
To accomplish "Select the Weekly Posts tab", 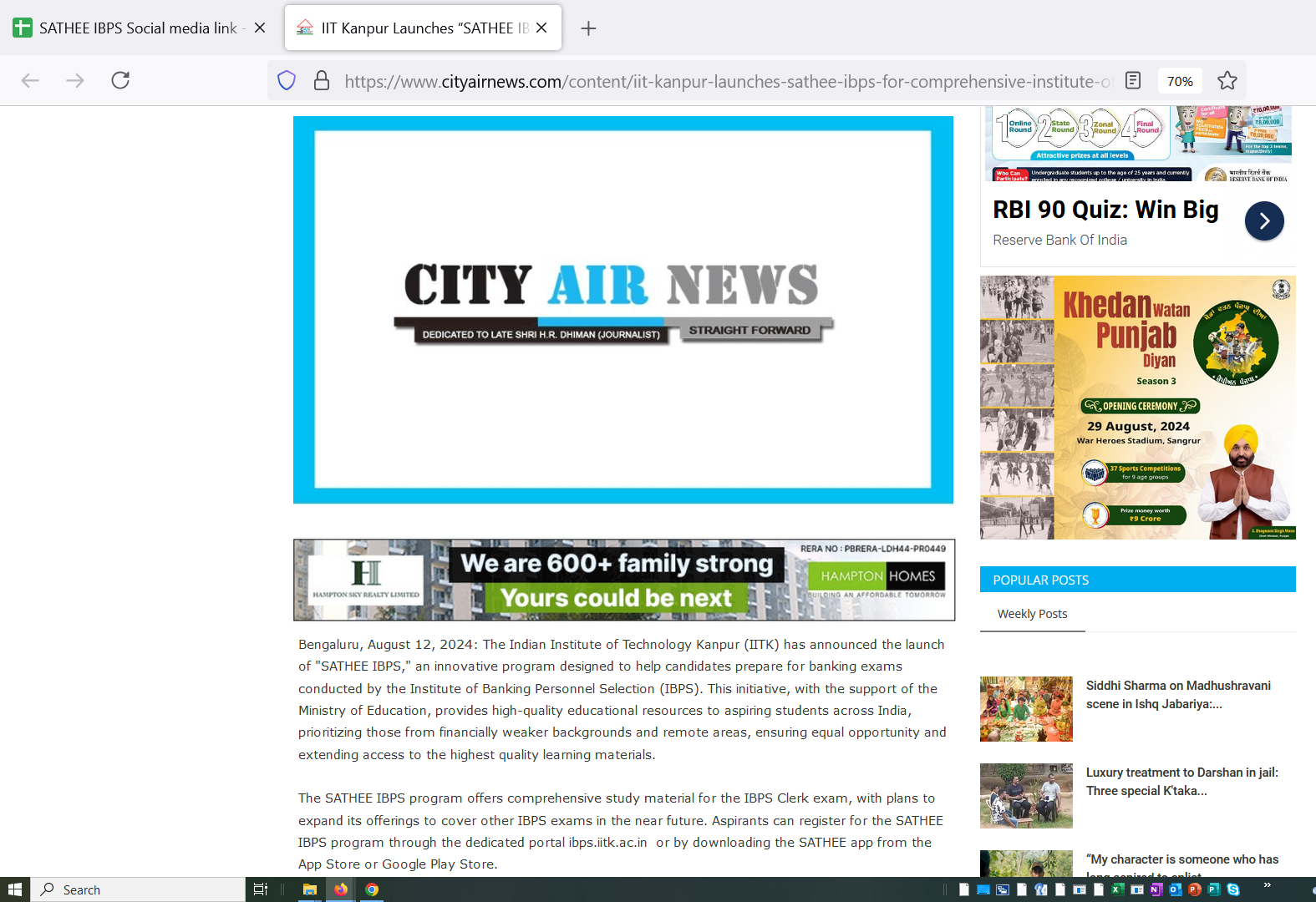I will (1032, 614).
